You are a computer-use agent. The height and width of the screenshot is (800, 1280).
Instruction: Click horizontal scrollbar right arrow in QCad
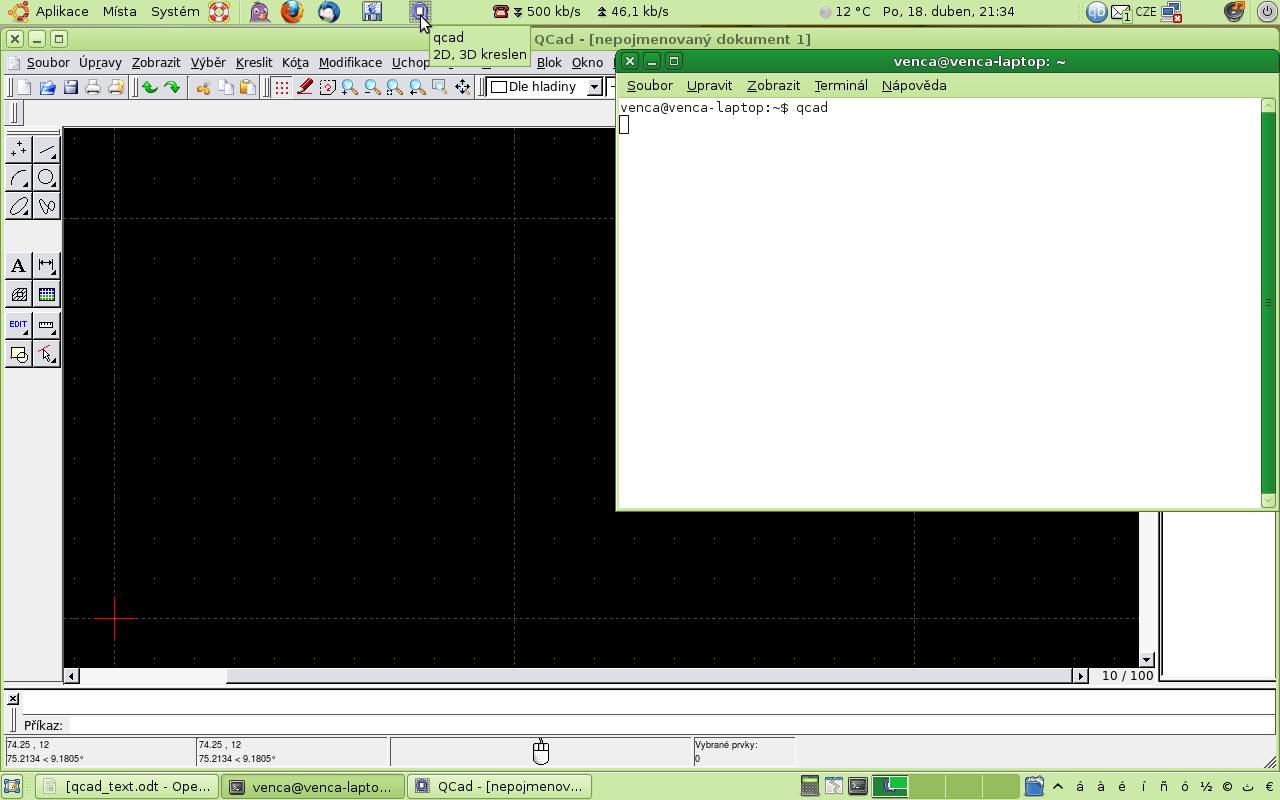tap(1080, 676)
